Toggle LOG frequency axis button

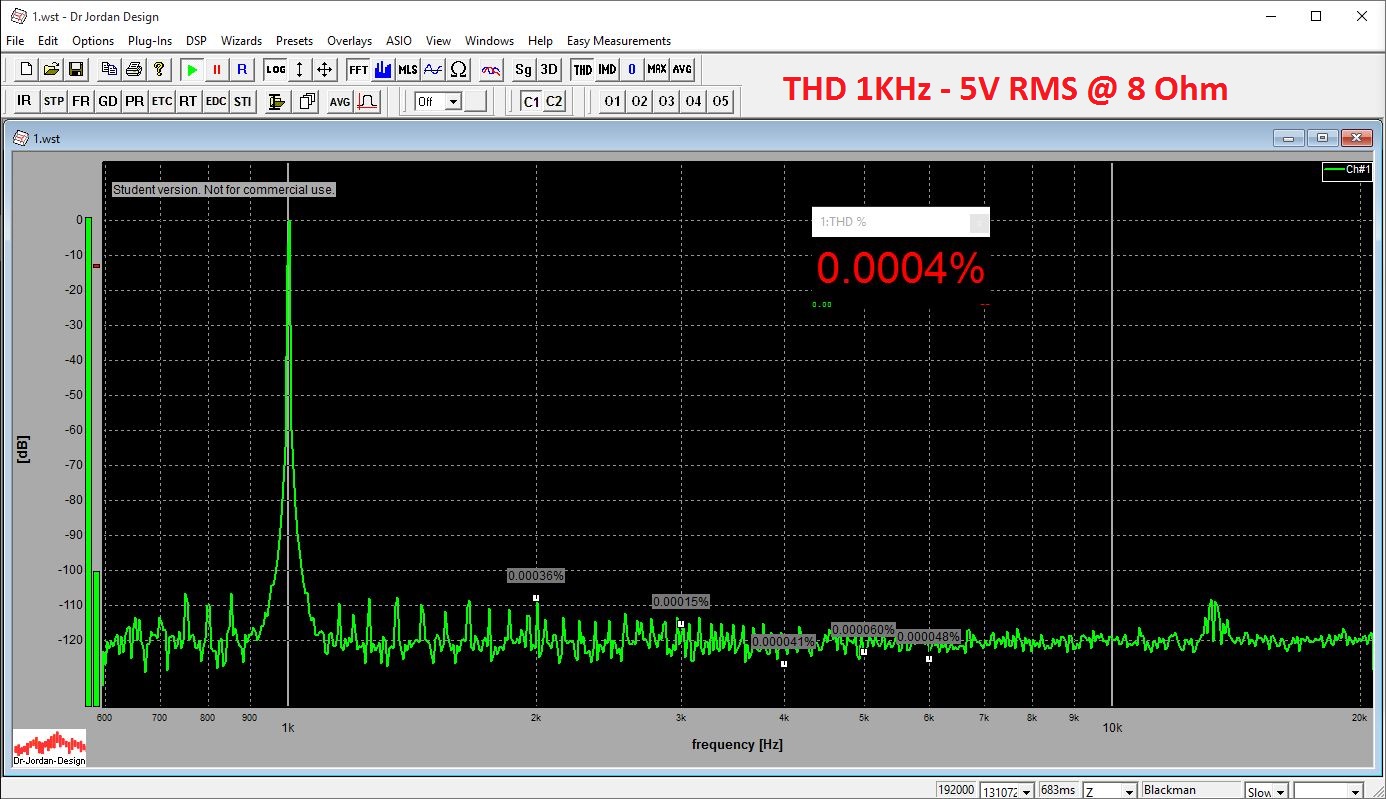[275, 70]
